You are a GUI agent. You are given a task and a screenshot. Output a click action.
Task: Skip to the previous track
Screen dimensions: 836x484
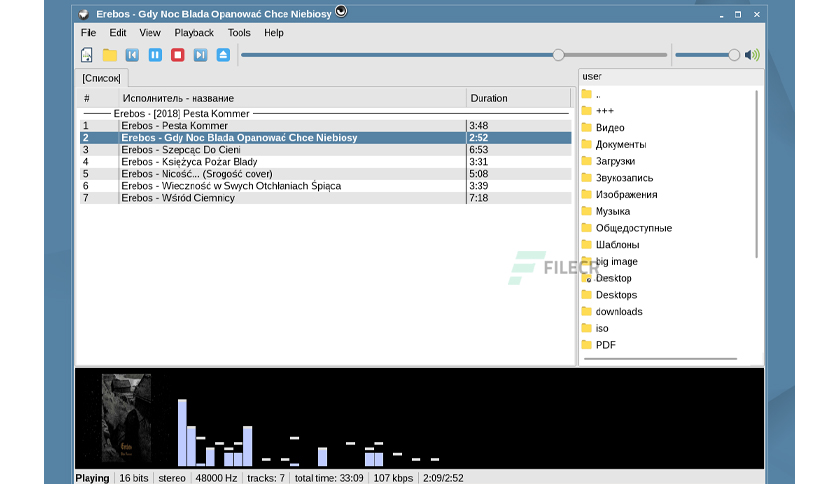coord(132,55)
